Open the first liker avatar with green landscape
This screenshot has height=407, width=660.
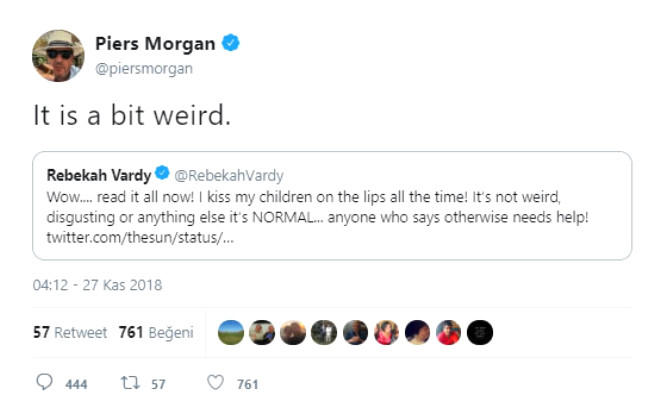[231, 333]
